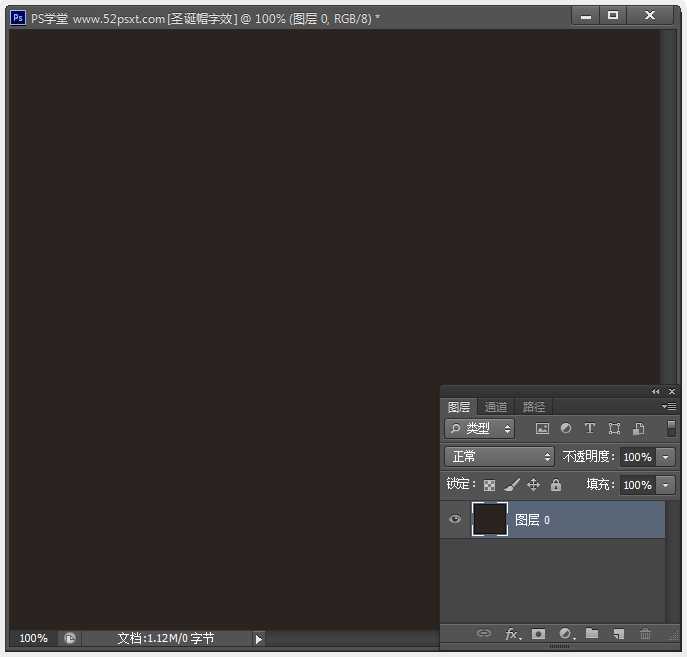Click the add layer style fx icon

(x=513, y=634)
